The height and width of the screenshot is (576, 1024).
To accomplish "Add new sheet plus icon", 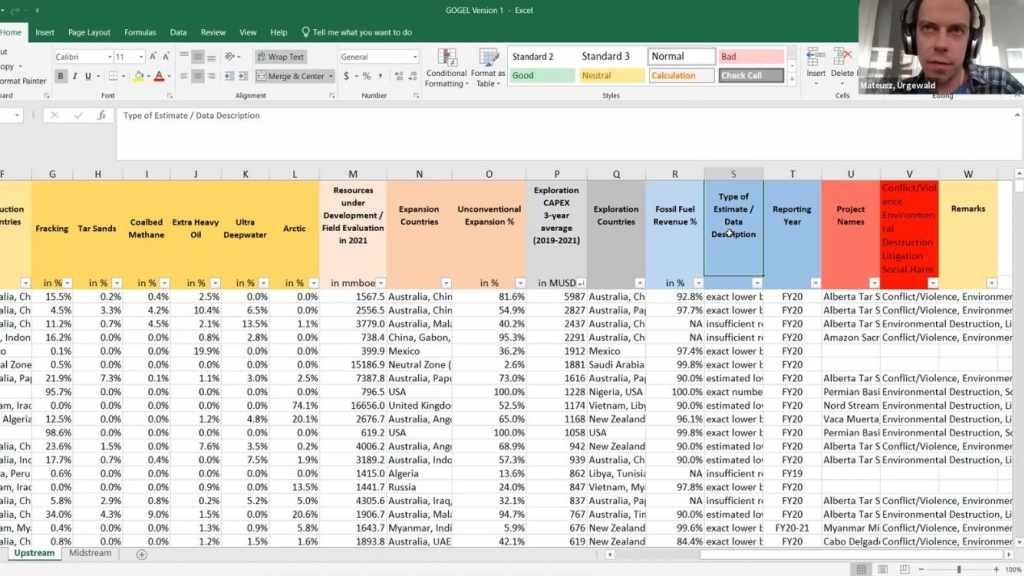I will (141, 554).
